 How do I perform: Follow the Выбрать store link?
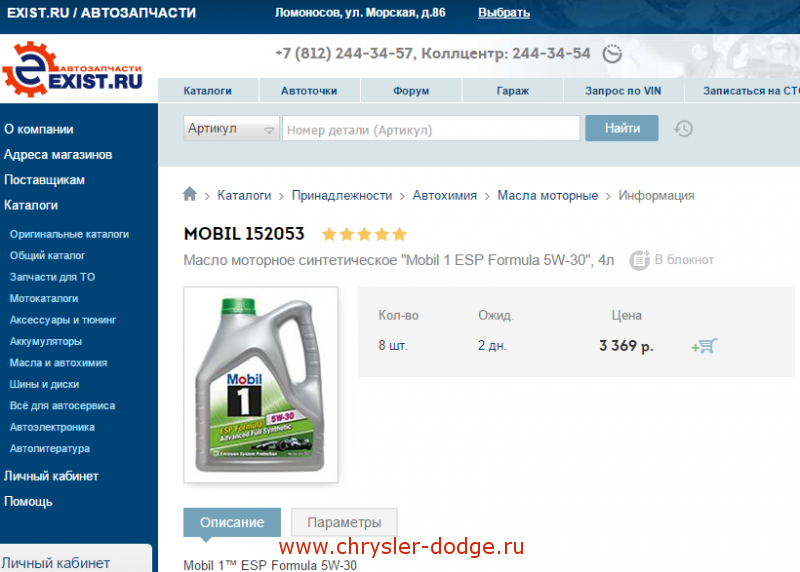click(504, 13)
